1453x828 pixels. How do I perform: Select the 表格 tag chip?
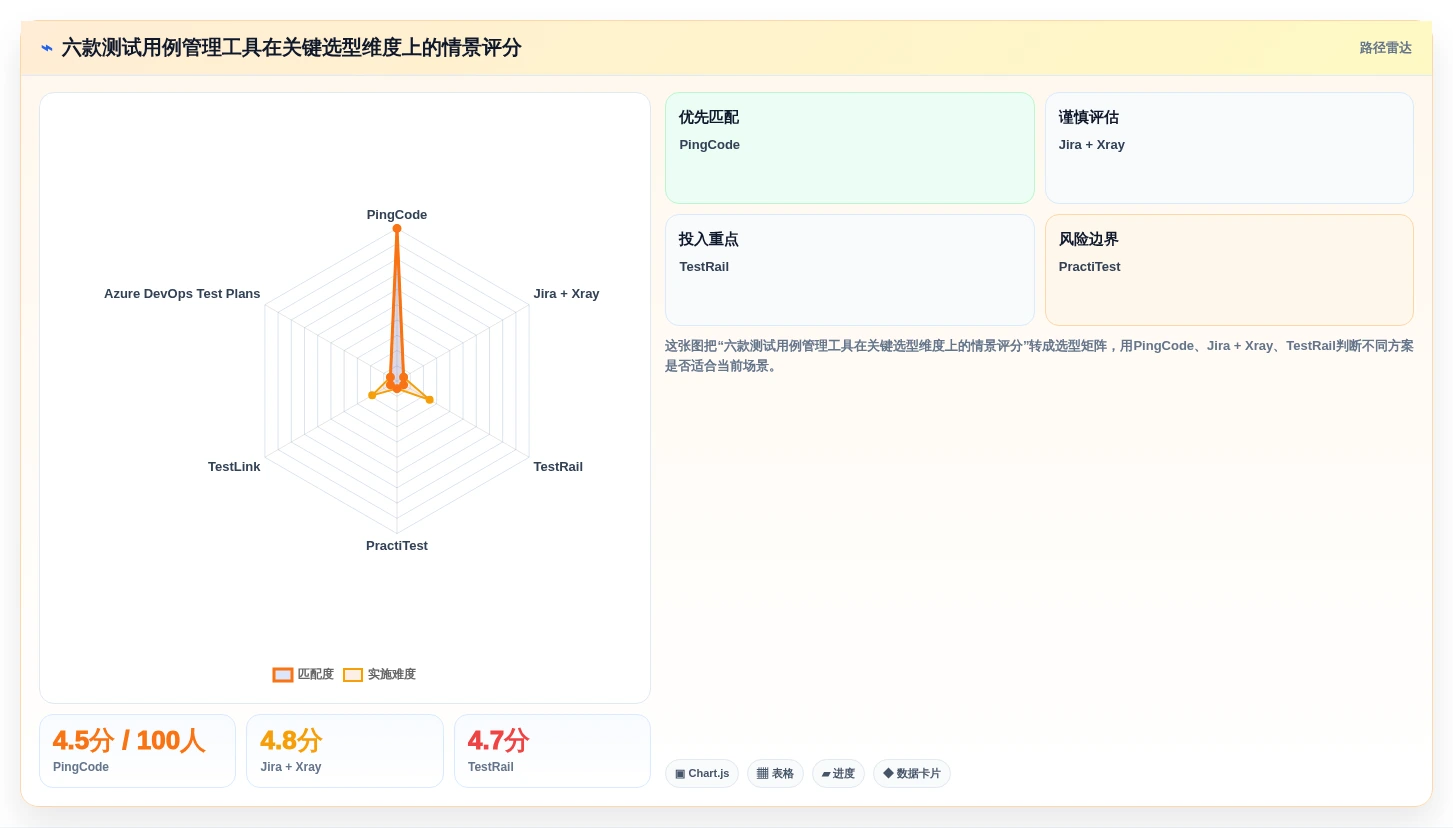(775, 774)
